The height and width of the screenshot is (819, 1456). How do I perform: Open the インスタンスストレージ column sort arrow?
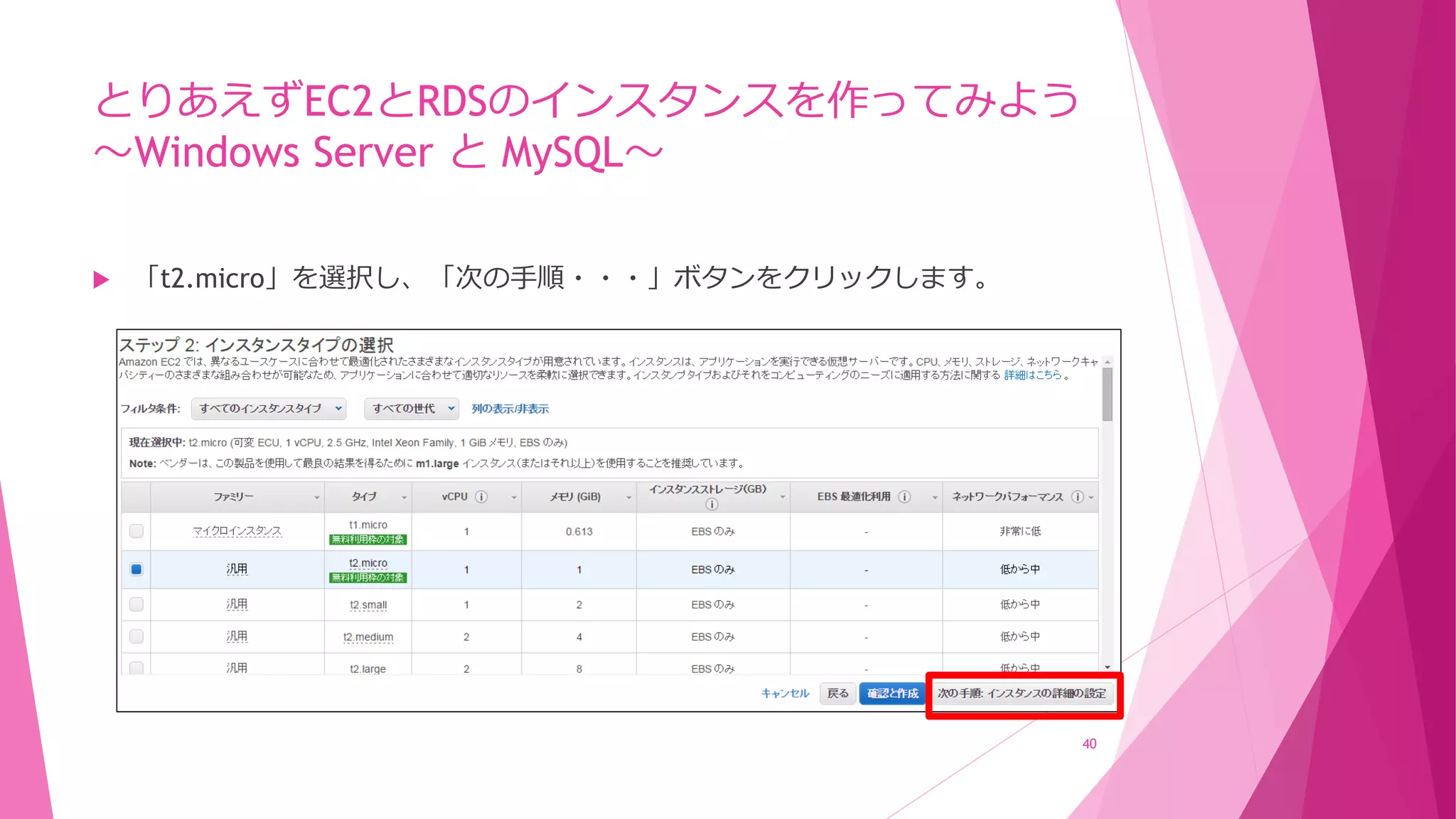coord(783,497)
